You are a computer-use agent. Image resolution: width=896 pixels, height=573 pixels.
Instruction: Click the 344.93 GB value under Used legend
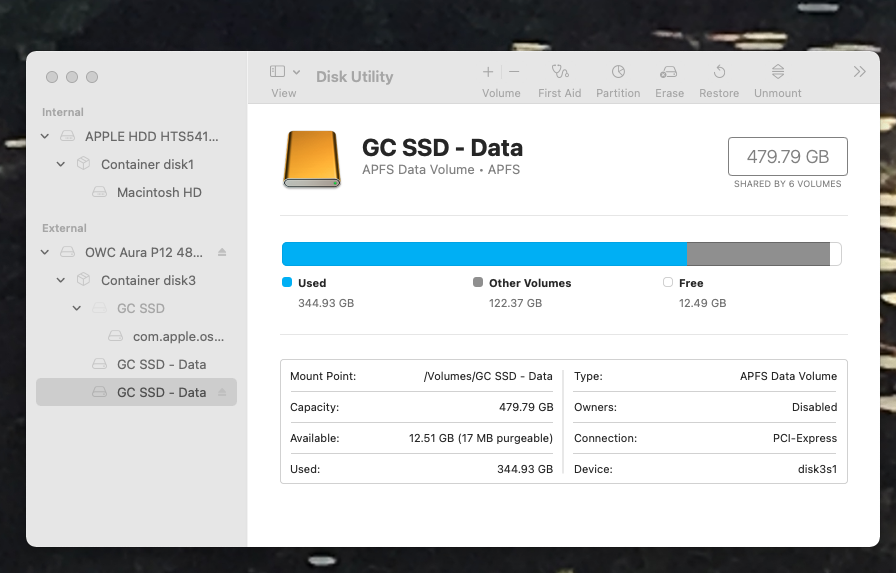326,303
